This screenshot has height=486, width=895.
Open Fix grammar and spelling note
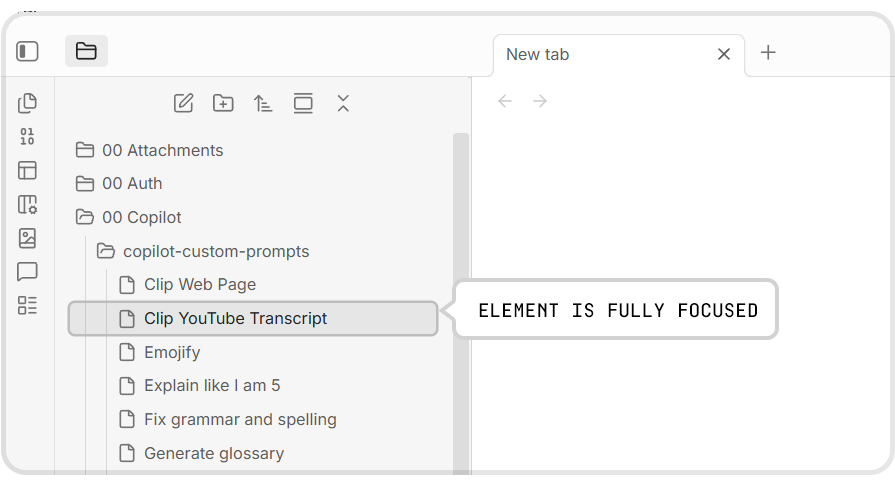click(x=240, y=419)
